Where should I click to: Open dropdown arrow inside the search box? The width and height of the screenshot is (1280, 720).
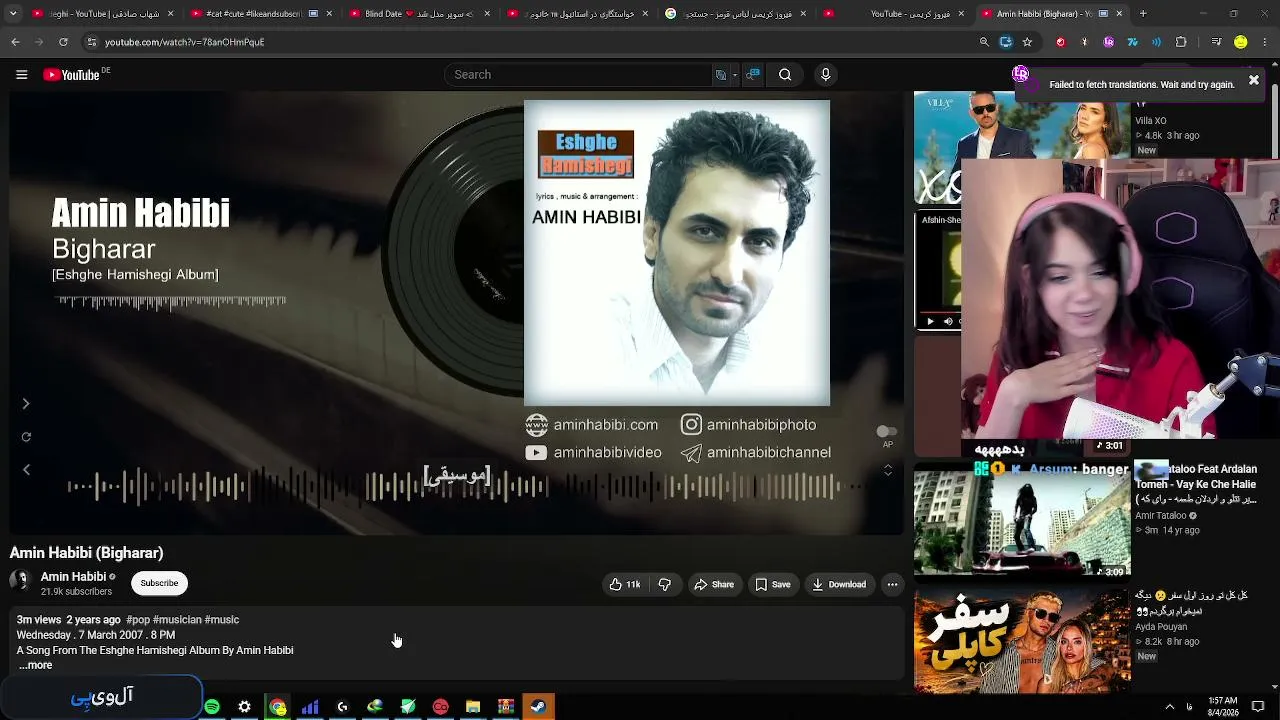point(735,75)
